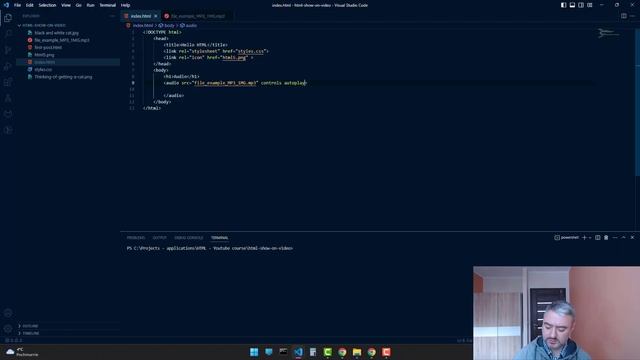
Task: Open the terminal launch profile dropdown arrow
Action: click(590, 238)
